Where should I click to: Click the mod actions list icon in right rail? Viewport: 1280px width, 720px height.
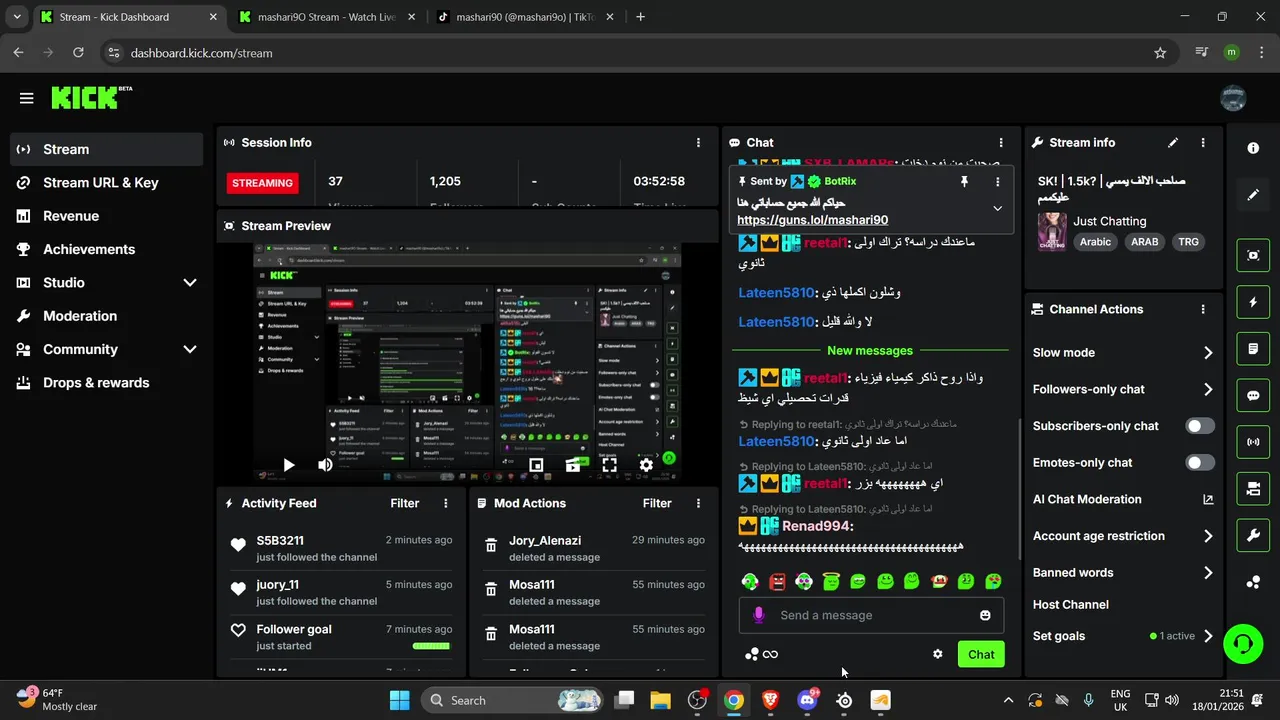(1253, 349)
